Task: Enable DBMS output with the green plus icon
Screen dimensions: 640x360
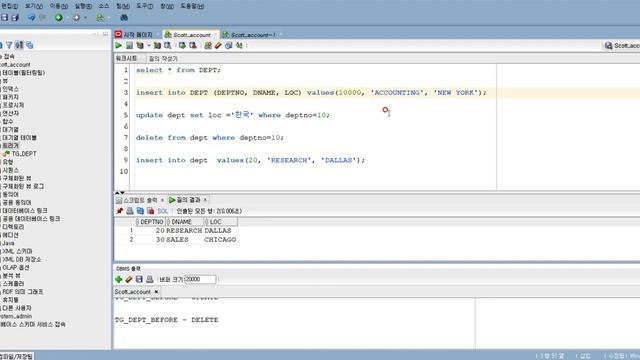Action: pyautogui.click(x=119, y=280)
